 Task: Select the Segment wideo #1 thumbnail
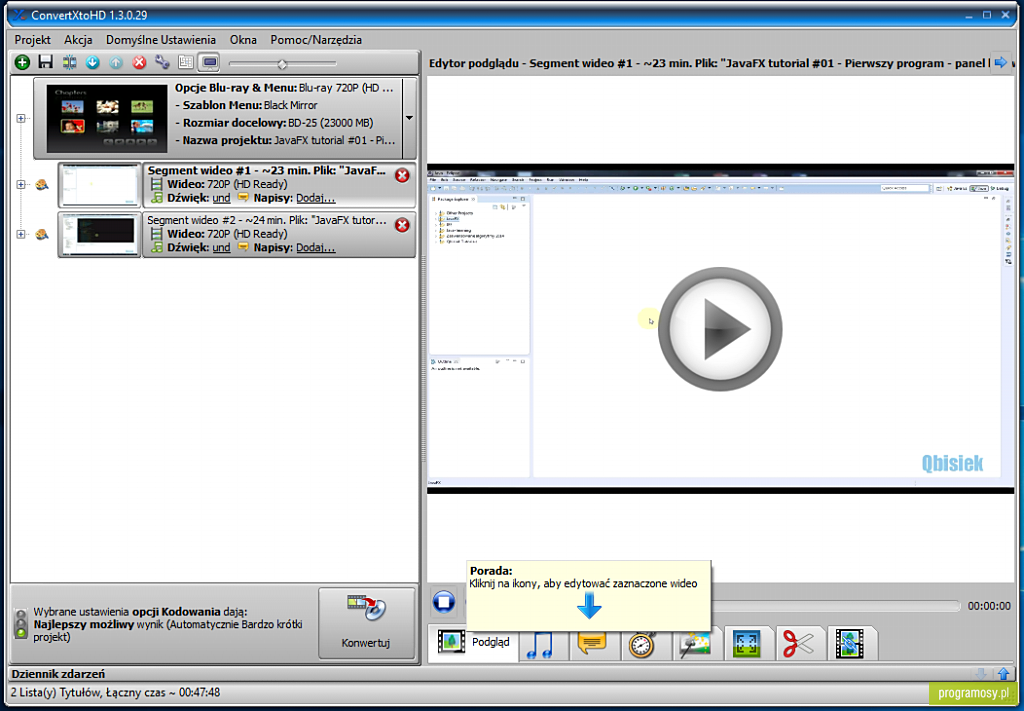tap(99, 185)
